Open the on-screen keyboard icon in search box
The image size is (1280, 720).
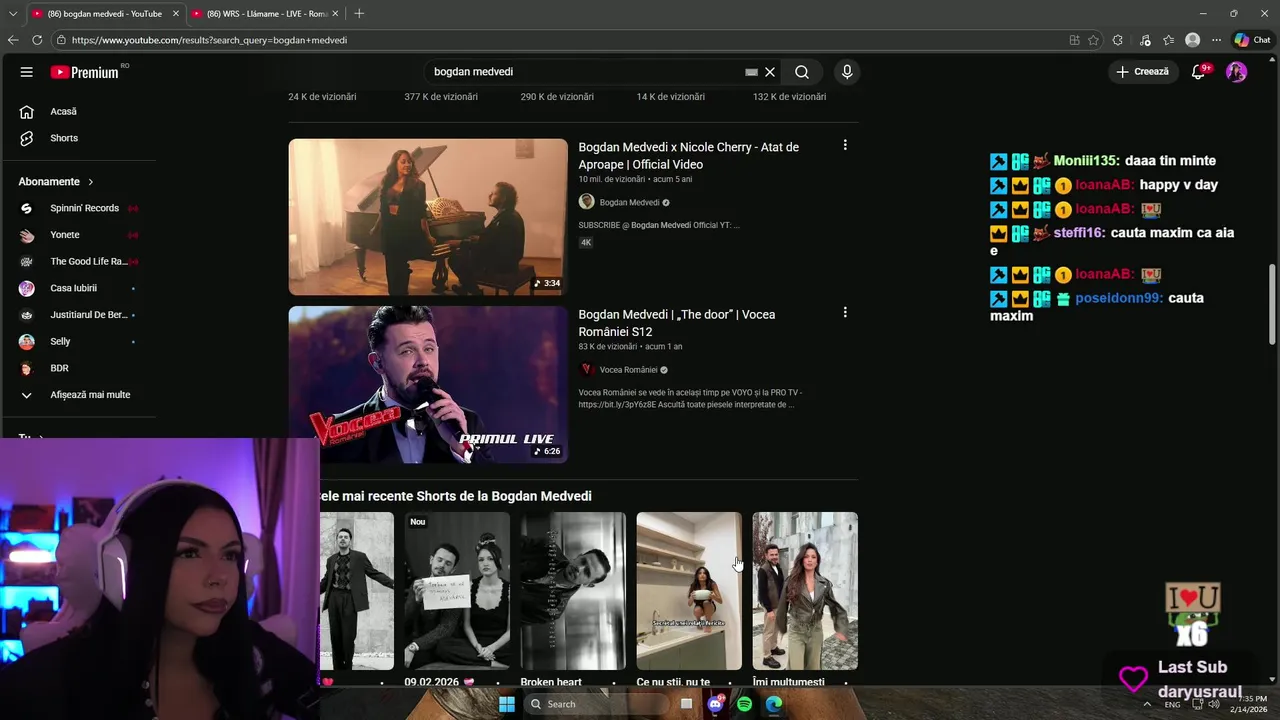pyautogui.click(x=751, y=72)
